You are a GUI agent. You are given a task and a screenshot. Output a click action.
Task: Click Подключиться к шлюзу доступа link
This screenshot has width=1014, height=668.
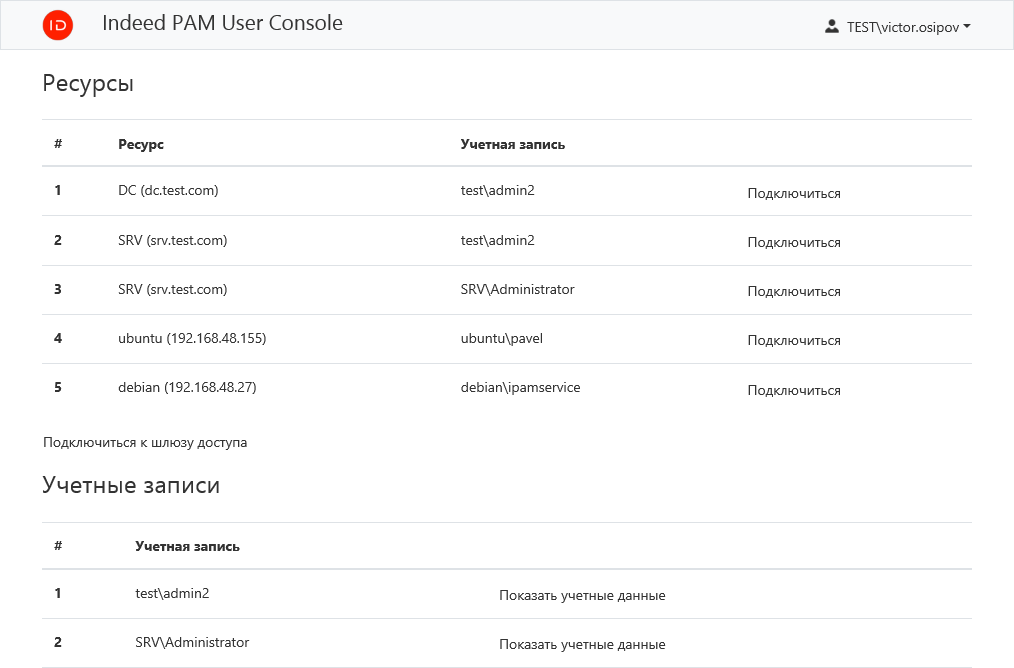click(x=145, y=442)
